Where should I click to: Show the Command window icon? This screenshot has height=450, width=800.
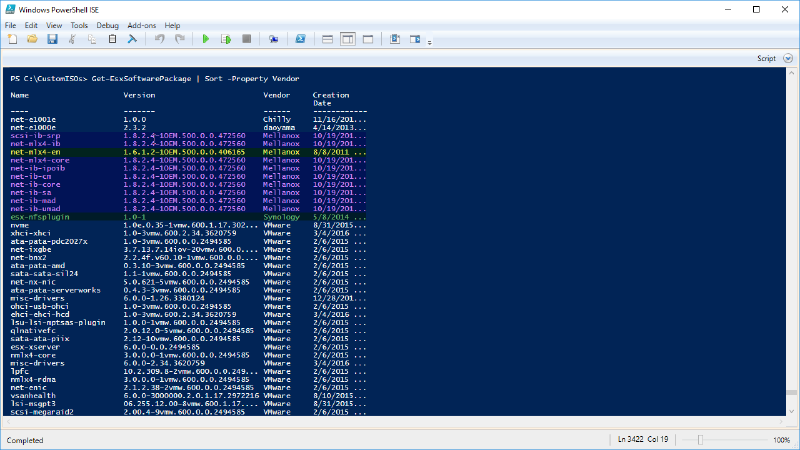(395, 39)
